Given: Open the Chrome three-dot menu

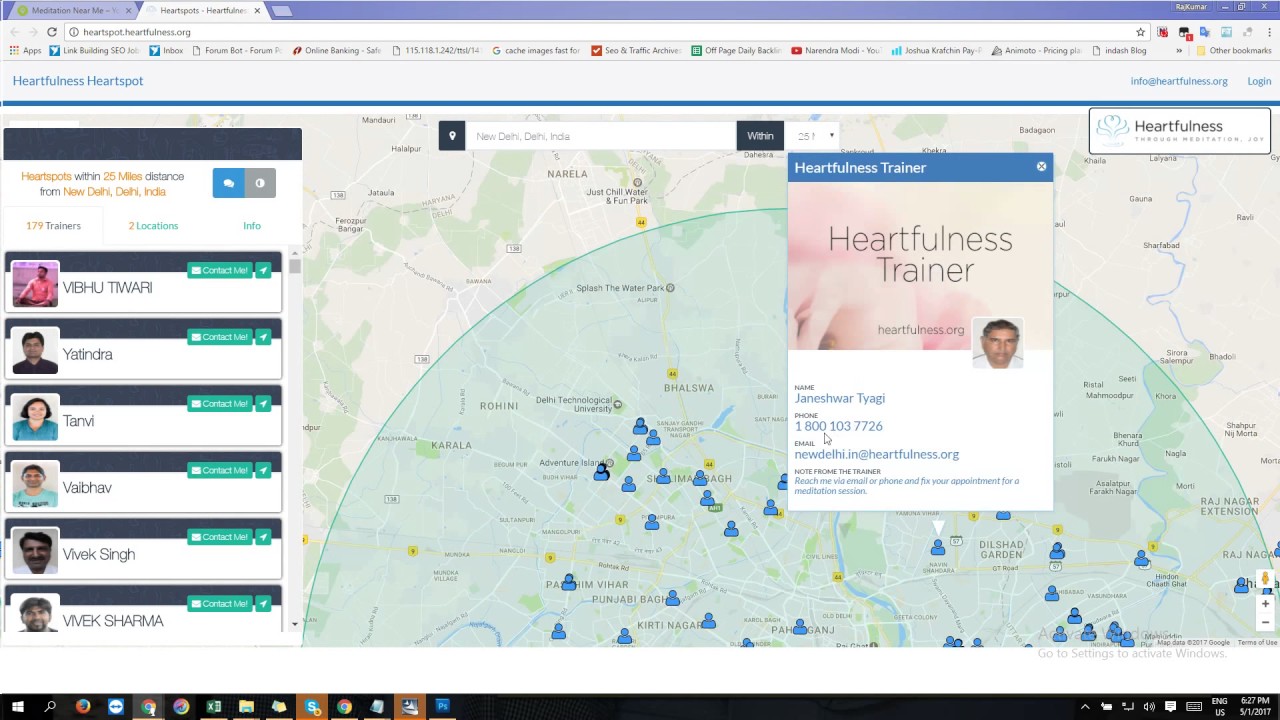Looking at the screenshot, I should point(1269,32).
